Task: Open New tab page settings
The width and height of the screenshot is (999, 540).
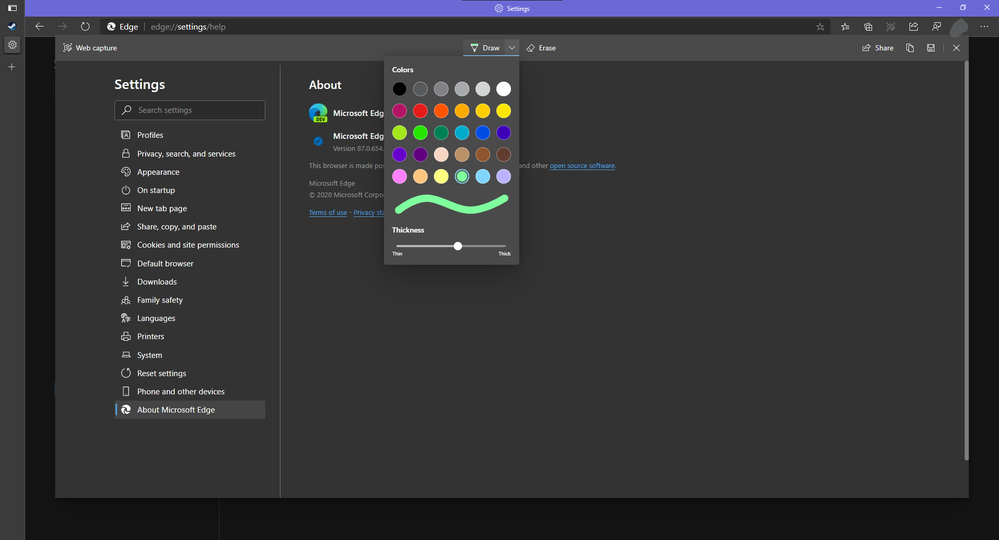Action: [x=190, y=208]
